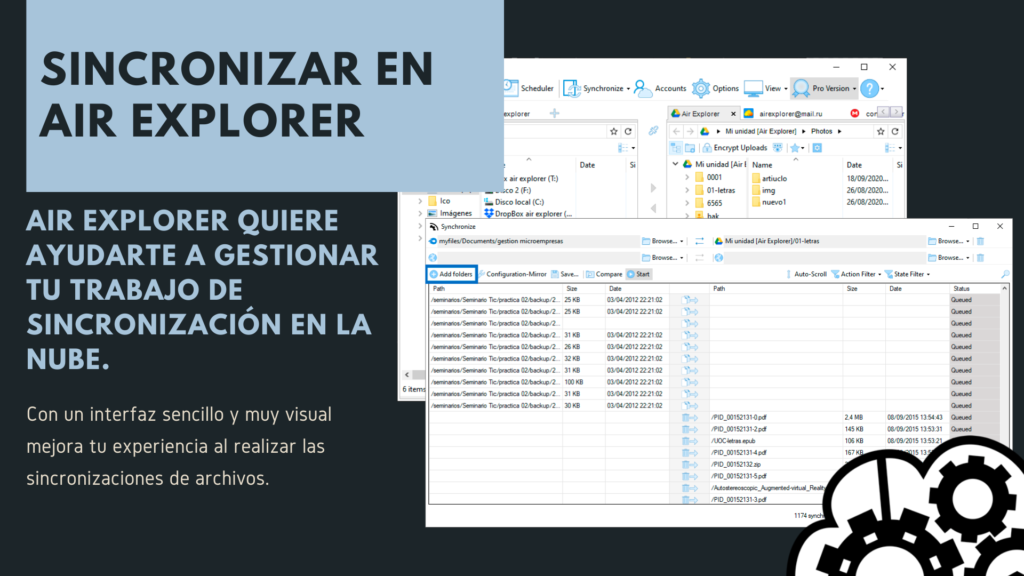The image size is (1024, 576).
Task: Expand the 0001 folder in the tree
Action: pos(687,178)
